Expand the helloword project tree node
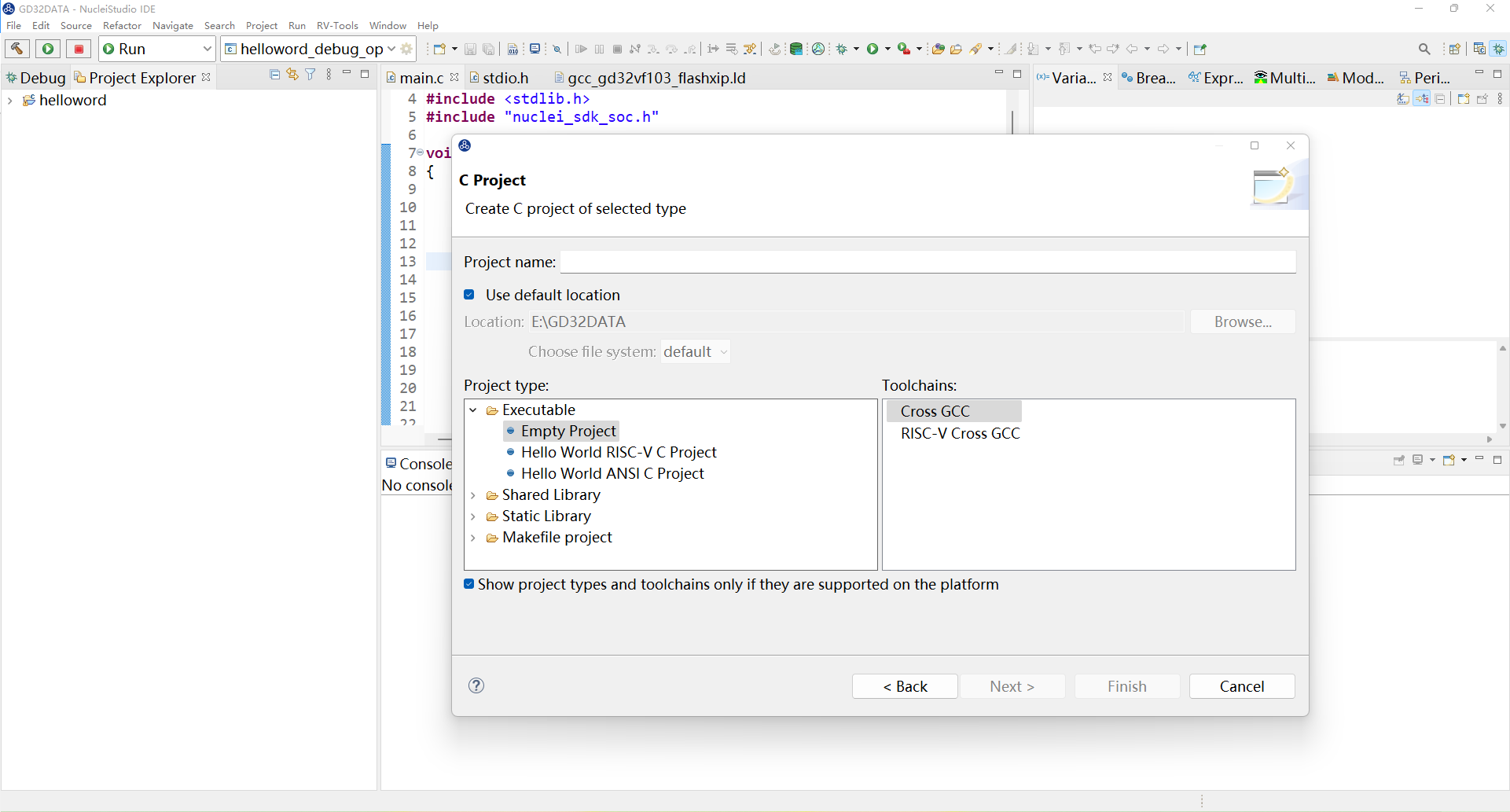The height and width of the screenshot is (812, 1510). pos(9,101)
